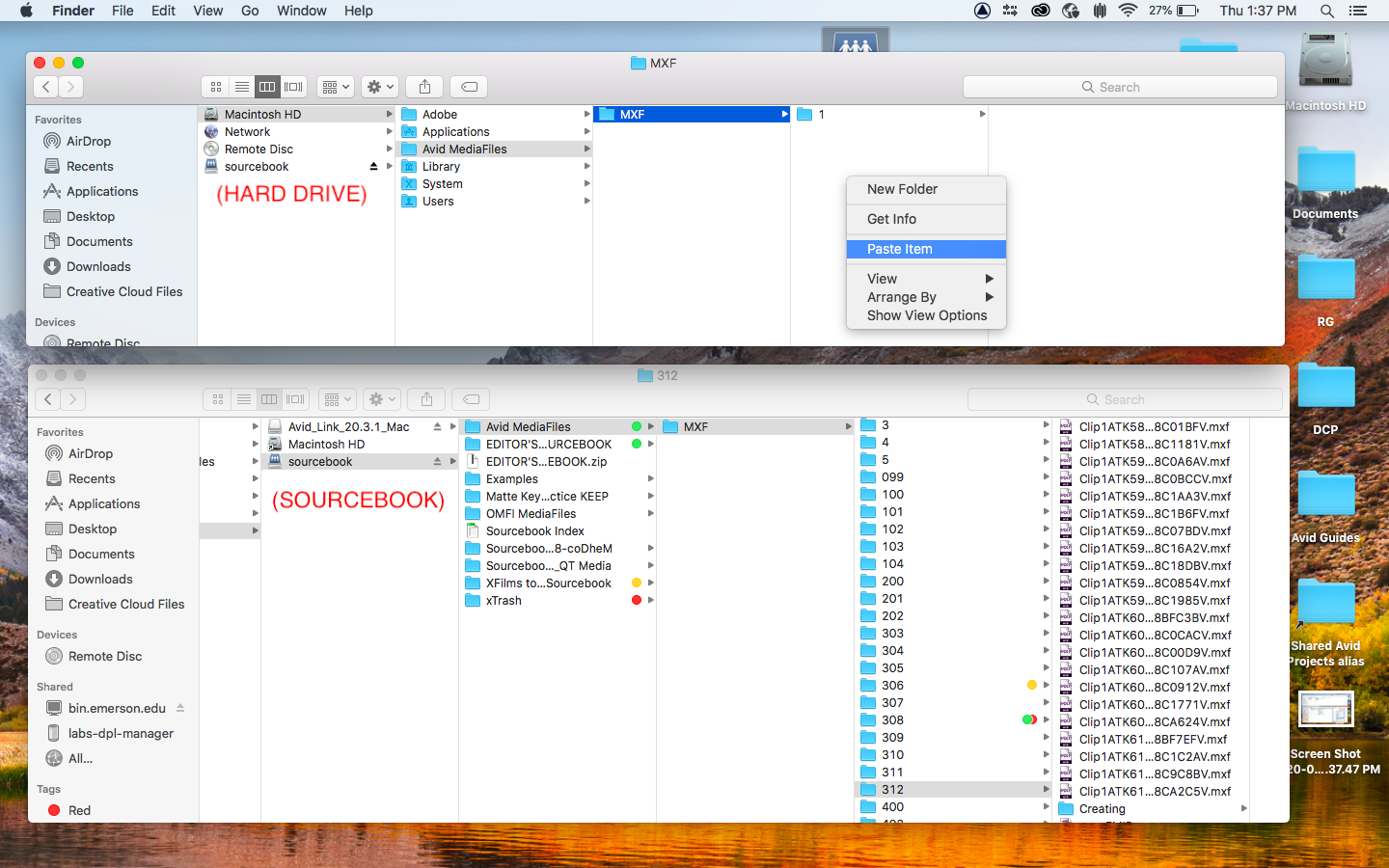This screenshot has width=1389, height=868.
Task: Select Avid MediaFiles folder in top window
Action: pos(494,149)
